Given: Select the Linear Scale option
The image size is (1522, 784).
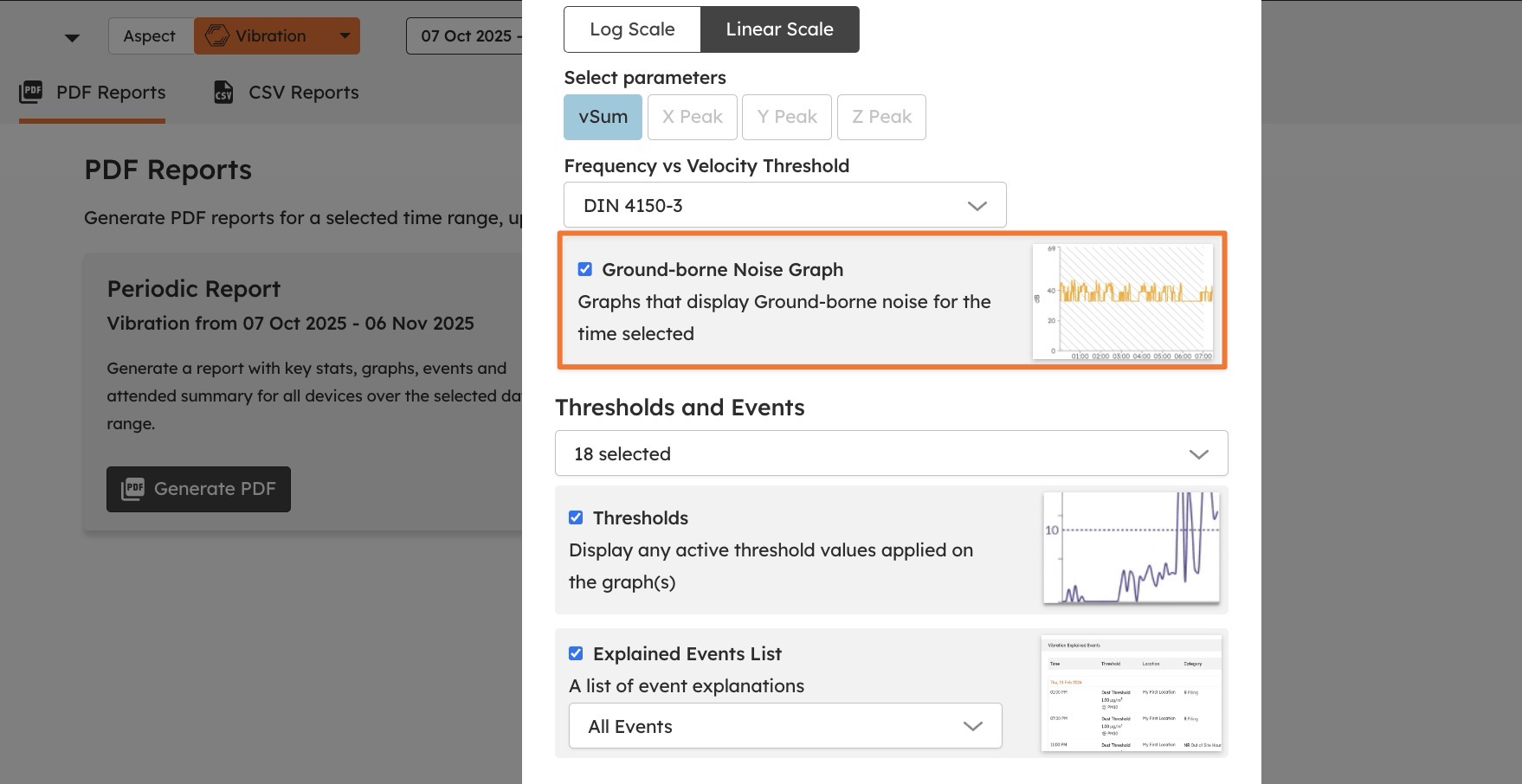Looking at the screenshot, I should coord(779,29).
